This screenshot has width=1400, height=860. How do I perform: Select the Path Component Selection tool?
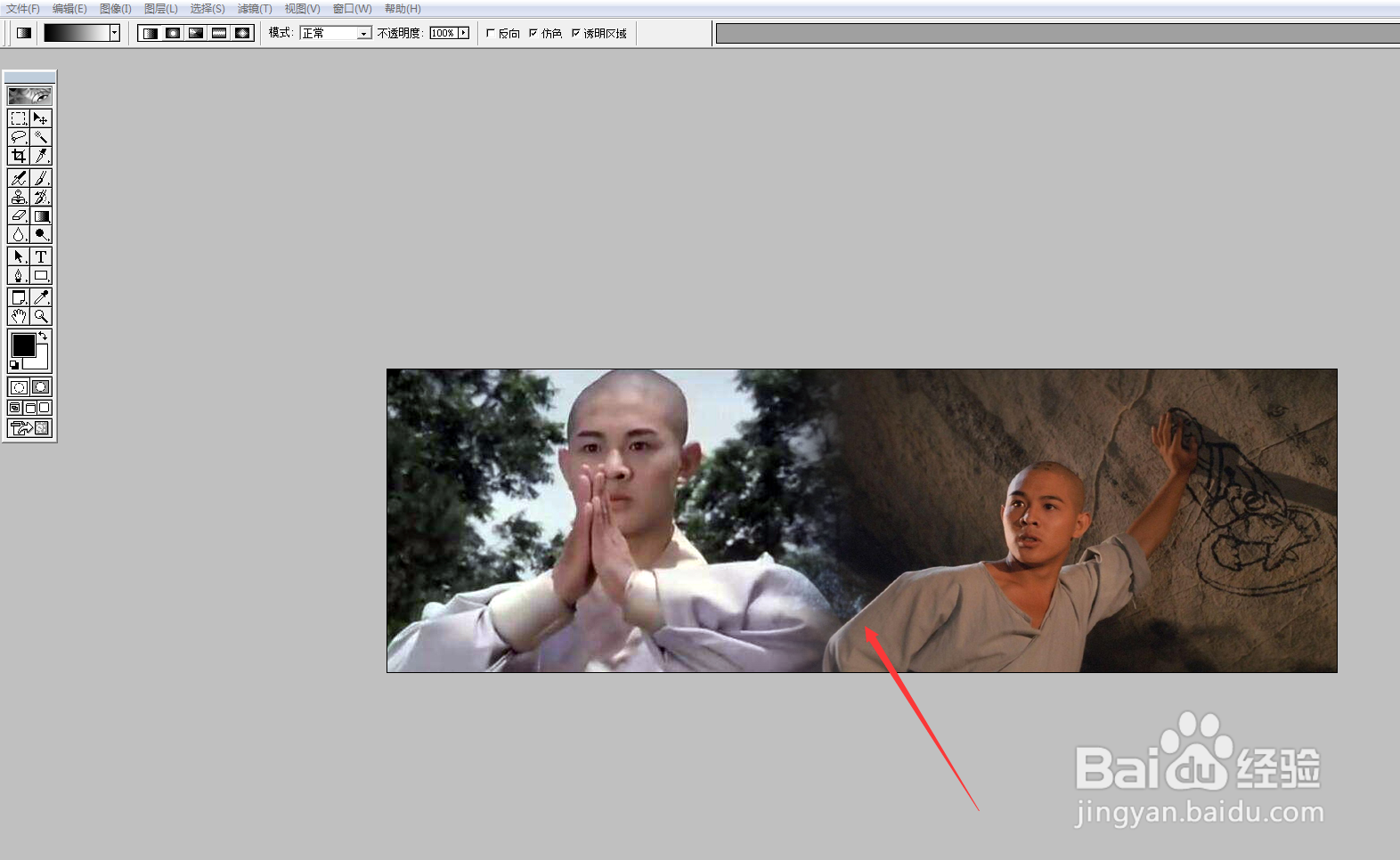(19, 256)
